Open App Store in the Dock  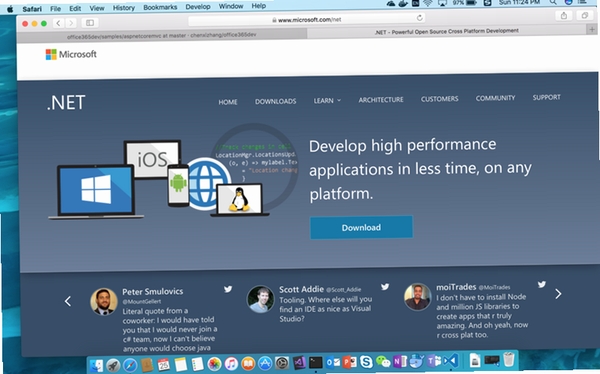tap(265, 363)
